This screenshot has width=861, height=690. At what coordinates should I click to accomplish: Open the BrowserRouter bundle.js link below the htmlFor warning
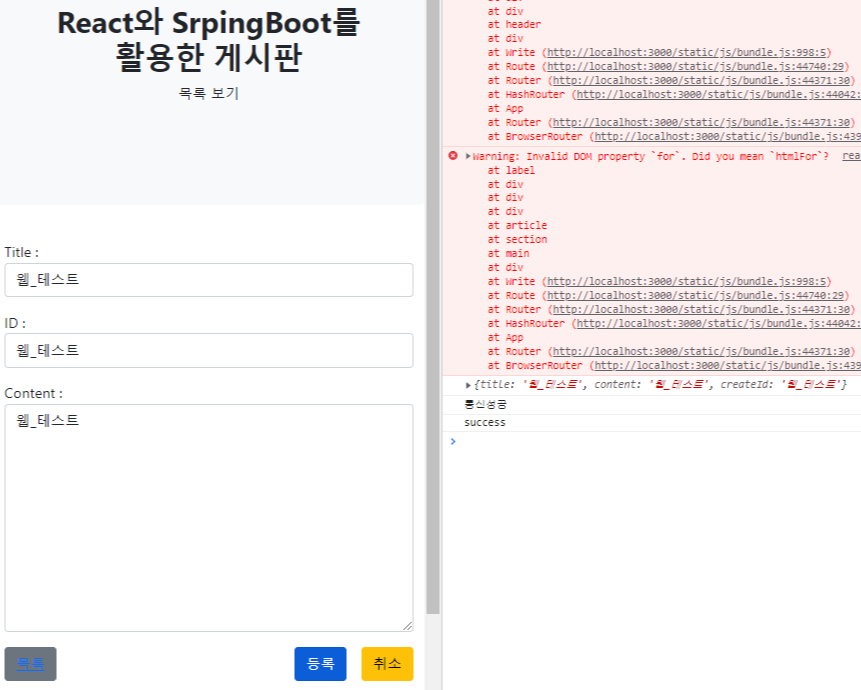[728, 366]
